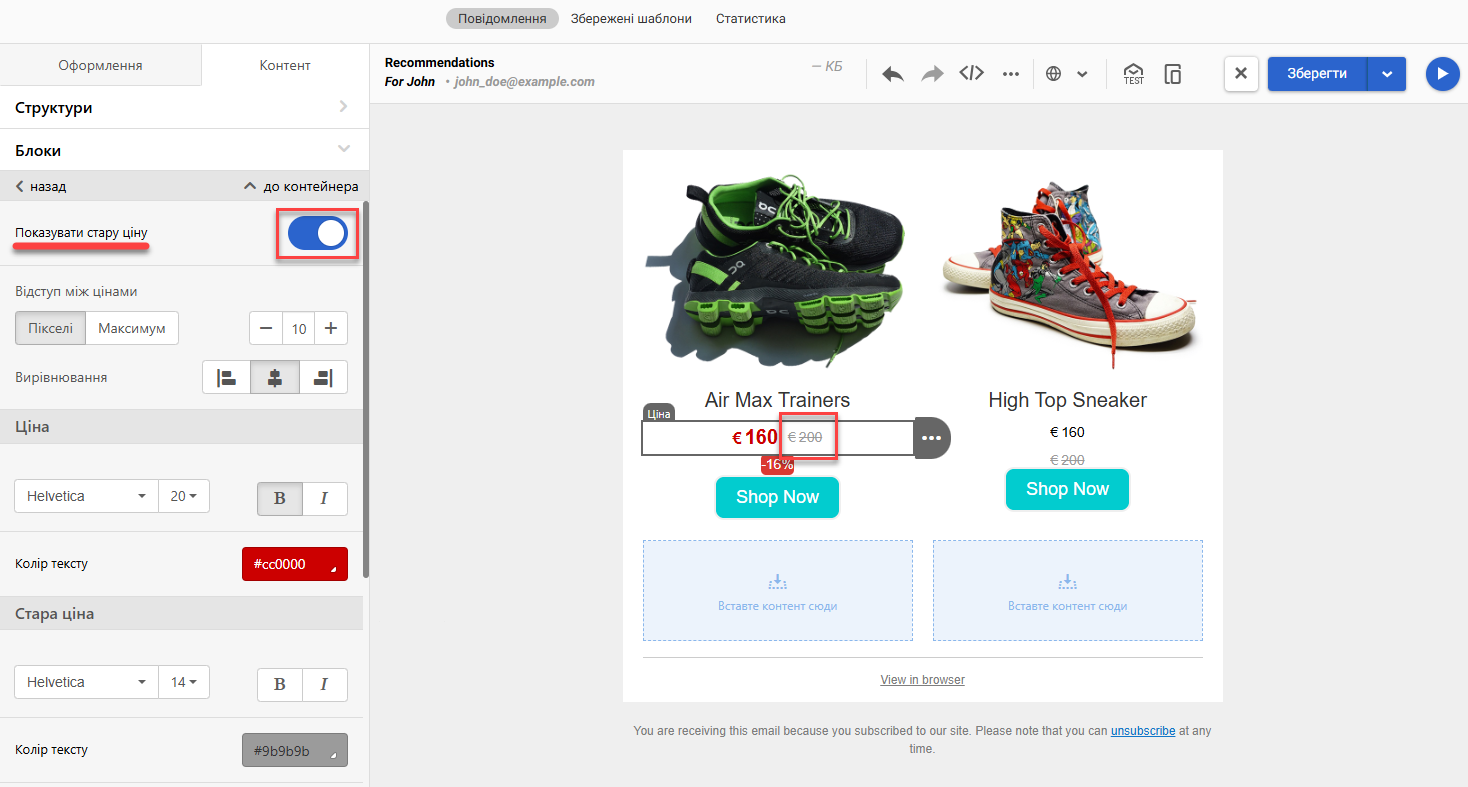Select the Контент tab
This screenshot has width=1468, height=787.
(x=285, y=65)
